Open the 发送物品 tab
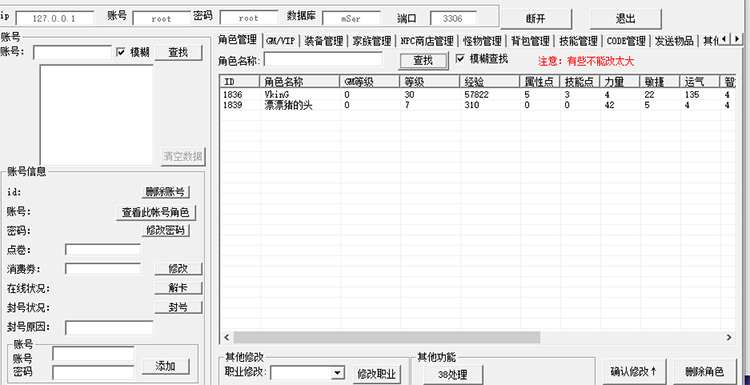The image size is (750, 385). click(674, 41)
